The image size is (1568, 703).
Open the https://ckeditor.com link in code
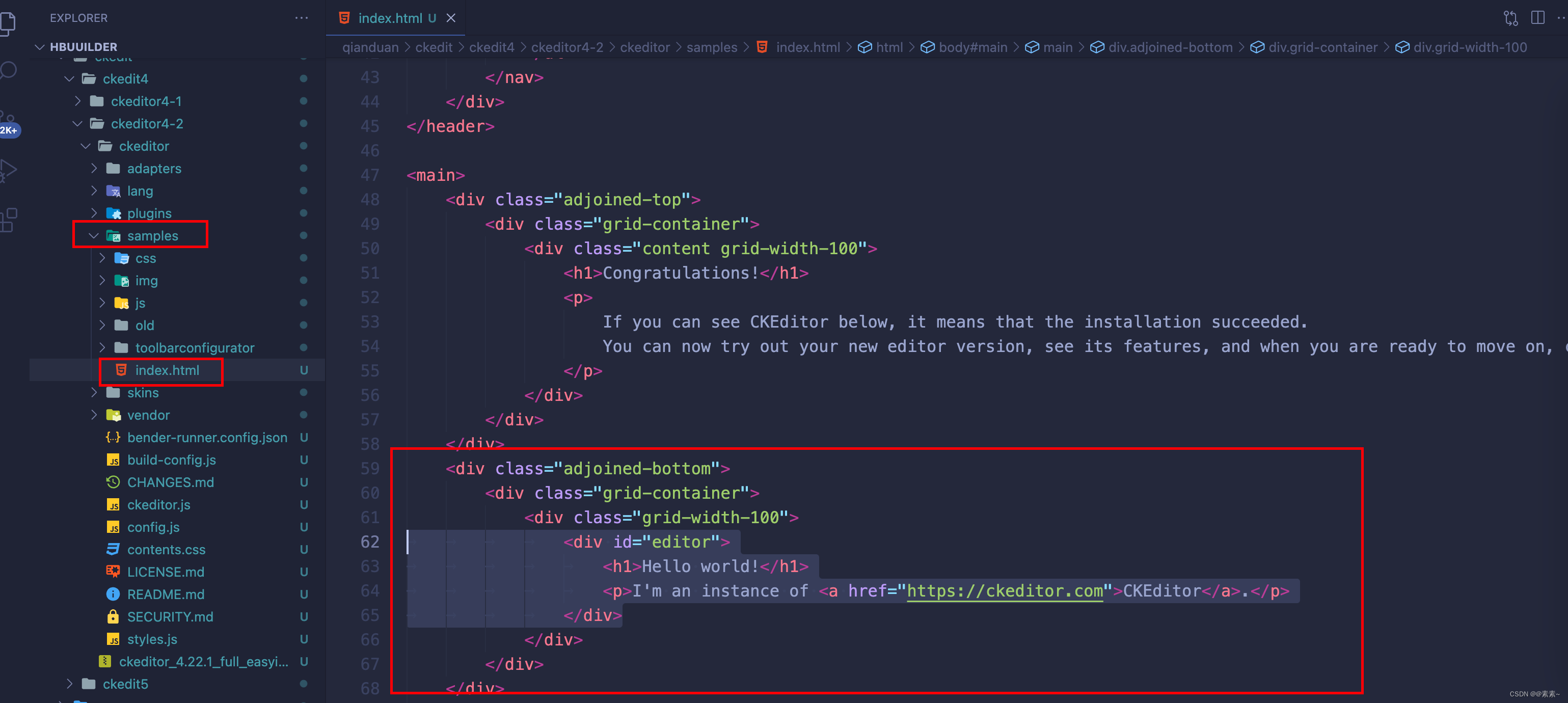point(1005,591)
